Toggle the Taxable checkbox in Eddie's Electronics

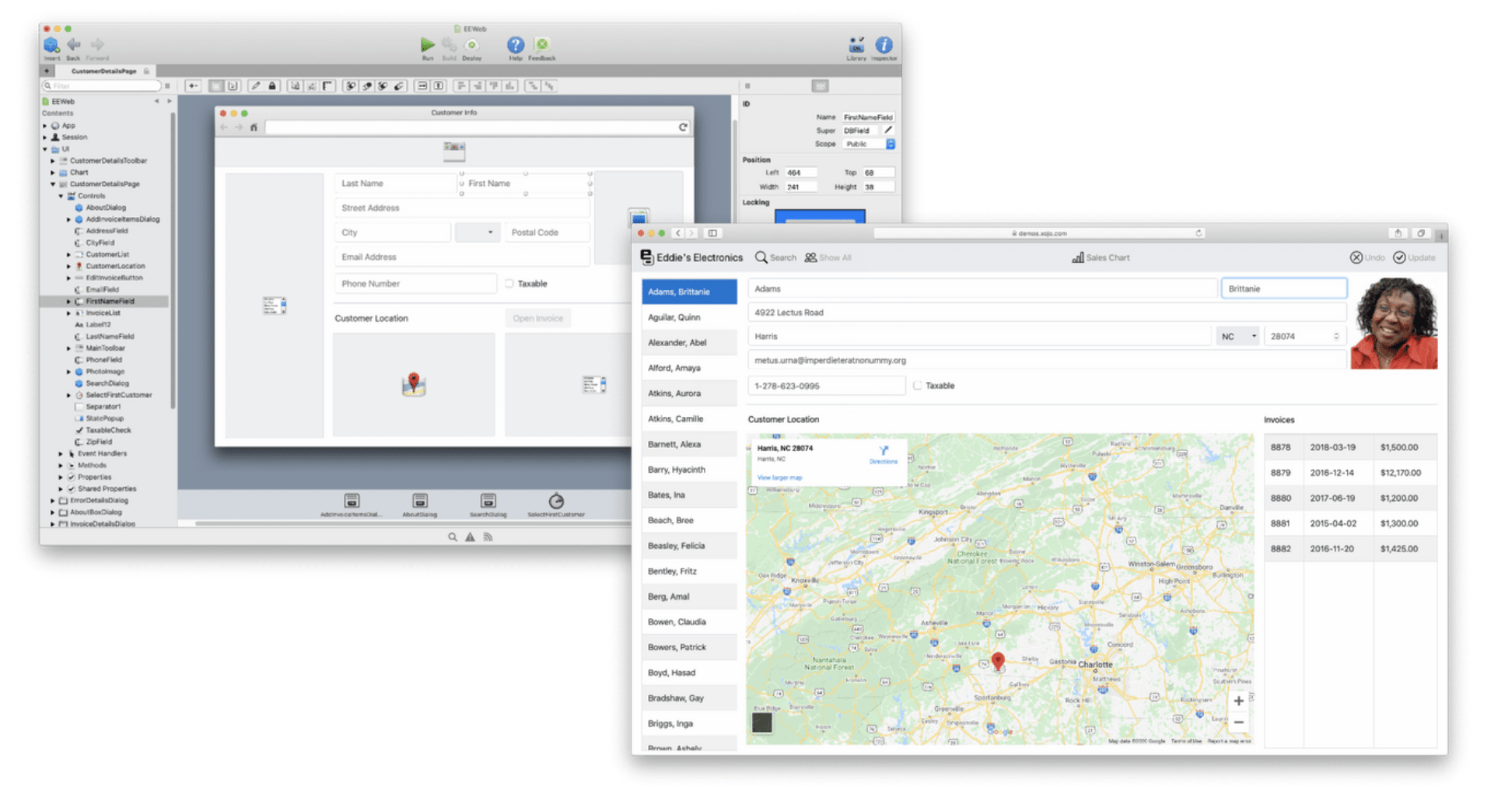click(919, 385)
